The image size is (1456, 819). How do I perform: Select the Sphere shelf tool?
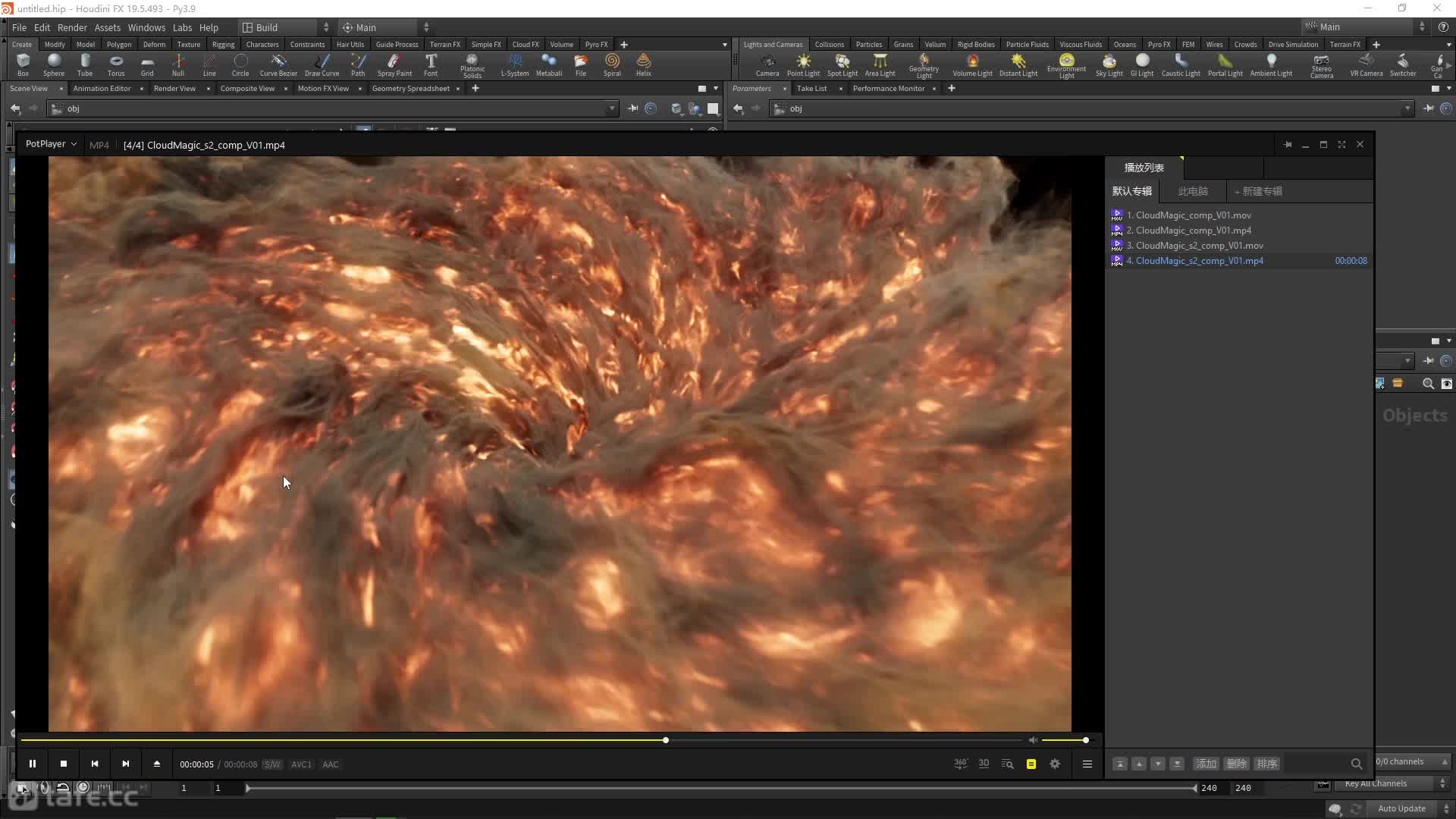click(x=54, y=65)
